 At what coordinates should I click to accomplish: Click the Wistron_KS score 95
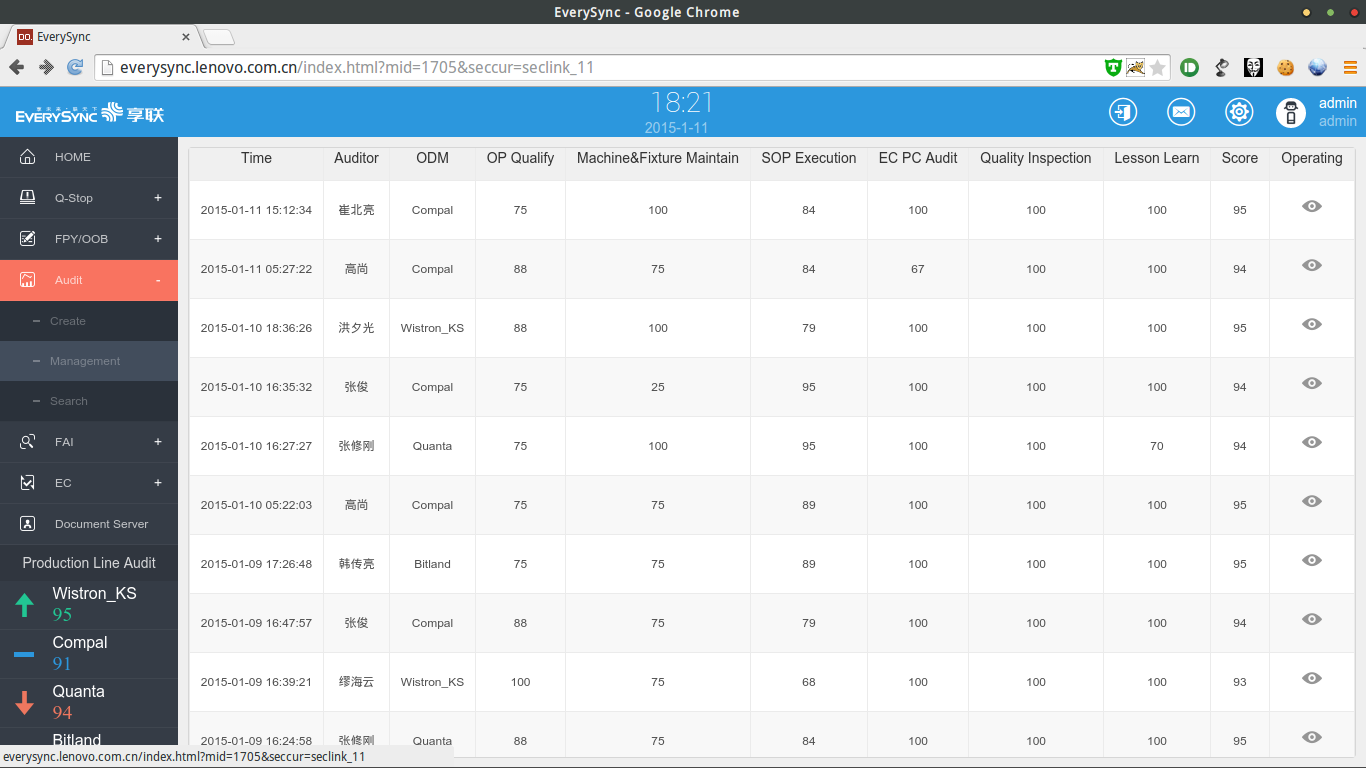coord(62,614)
